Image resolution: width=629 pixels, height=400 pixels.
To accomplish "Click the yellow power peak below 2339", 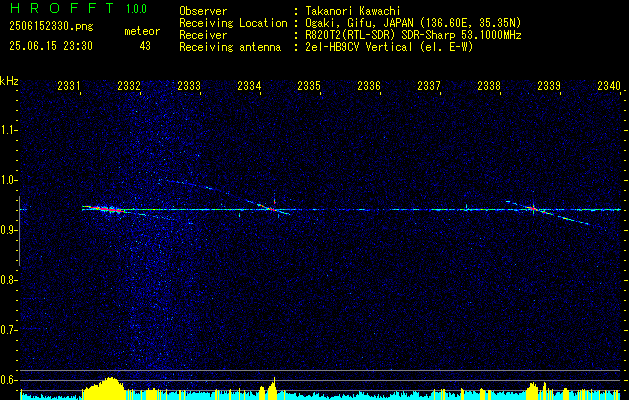I will [533, 389].
